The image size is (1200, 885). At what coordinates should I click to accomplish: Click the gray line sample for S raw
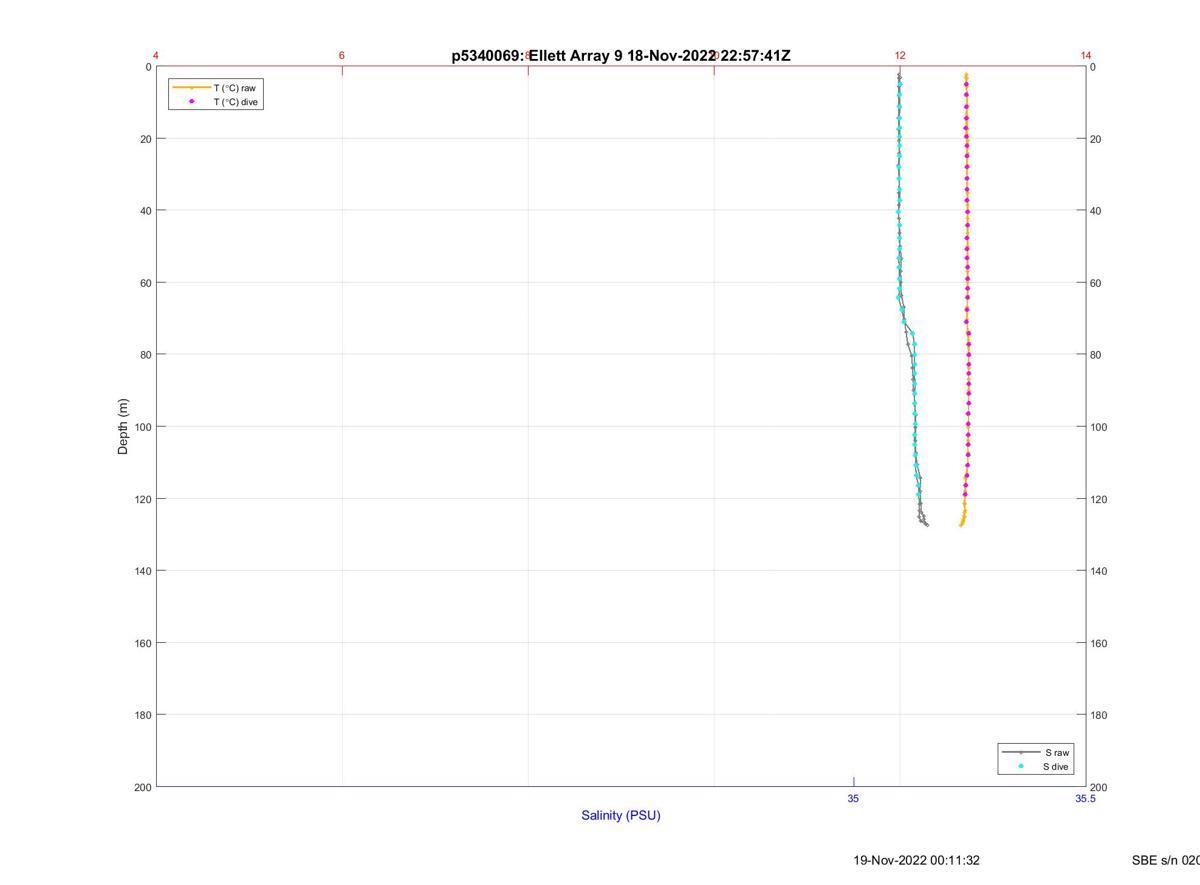click(1021, 753)
